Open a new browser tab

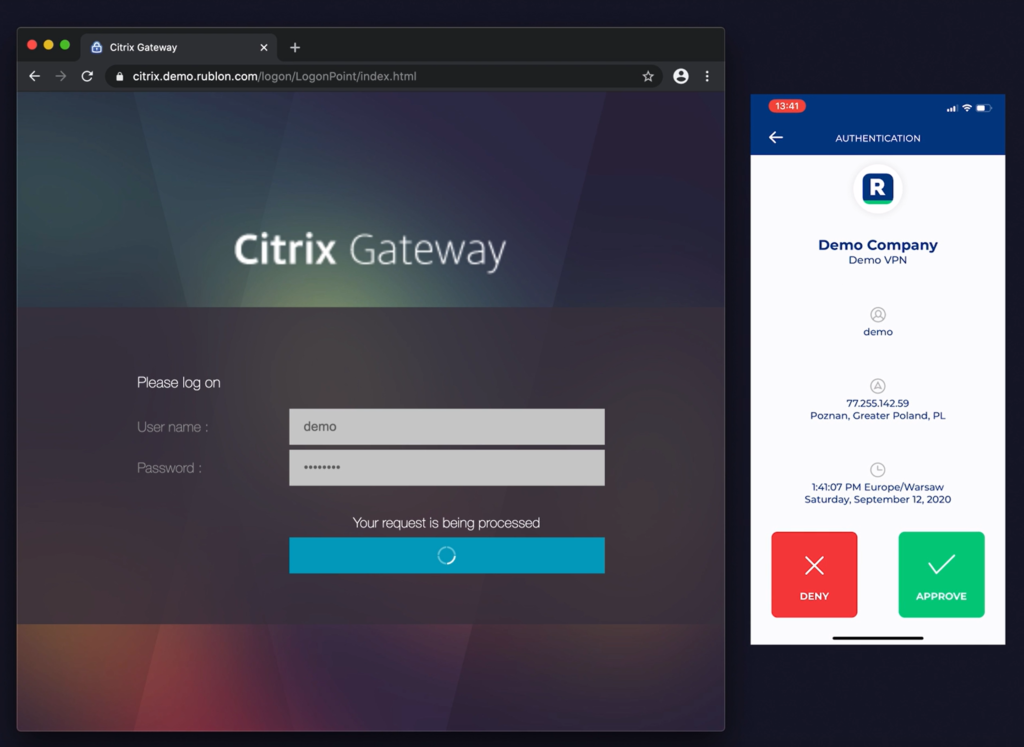click(x=294, y=47)
